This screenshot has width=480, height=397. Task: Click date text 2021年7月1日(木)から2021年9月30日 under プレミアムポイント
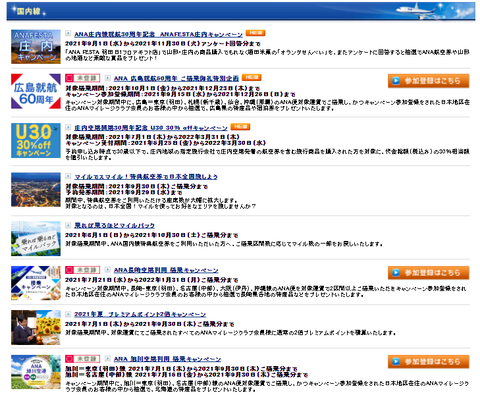pyautogui.click(x=149, y=324)
